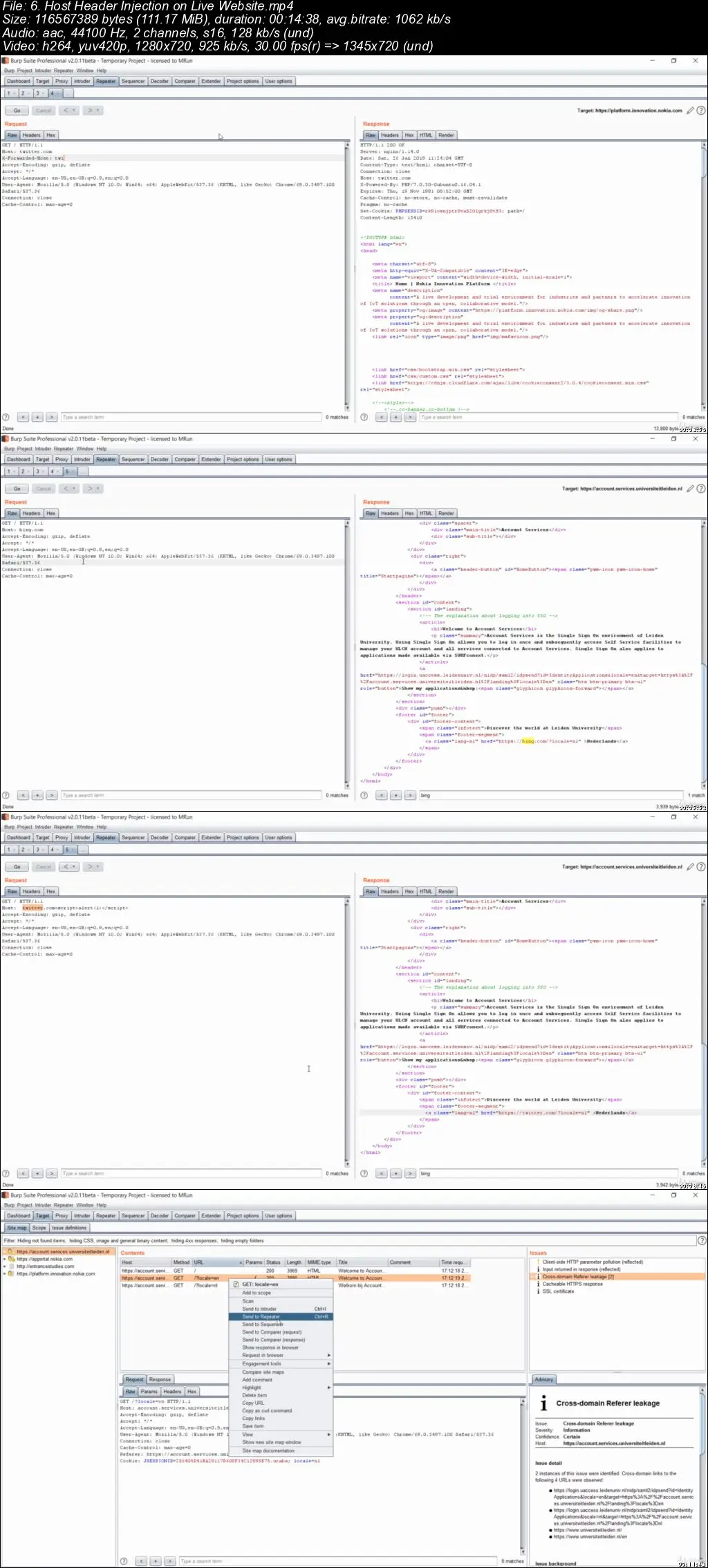The width and height of the screenshot is (708, 1568).
Task: Choose Send to Intruder from the context menu
Action: pos(281,1309)
